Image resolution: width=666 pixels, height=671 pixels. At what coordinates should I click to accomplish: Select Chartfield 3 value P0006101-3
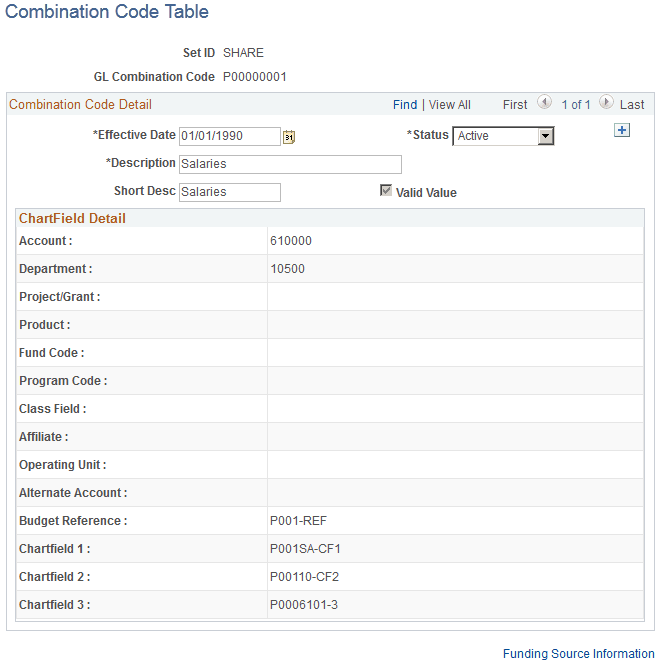pos(304,605)
